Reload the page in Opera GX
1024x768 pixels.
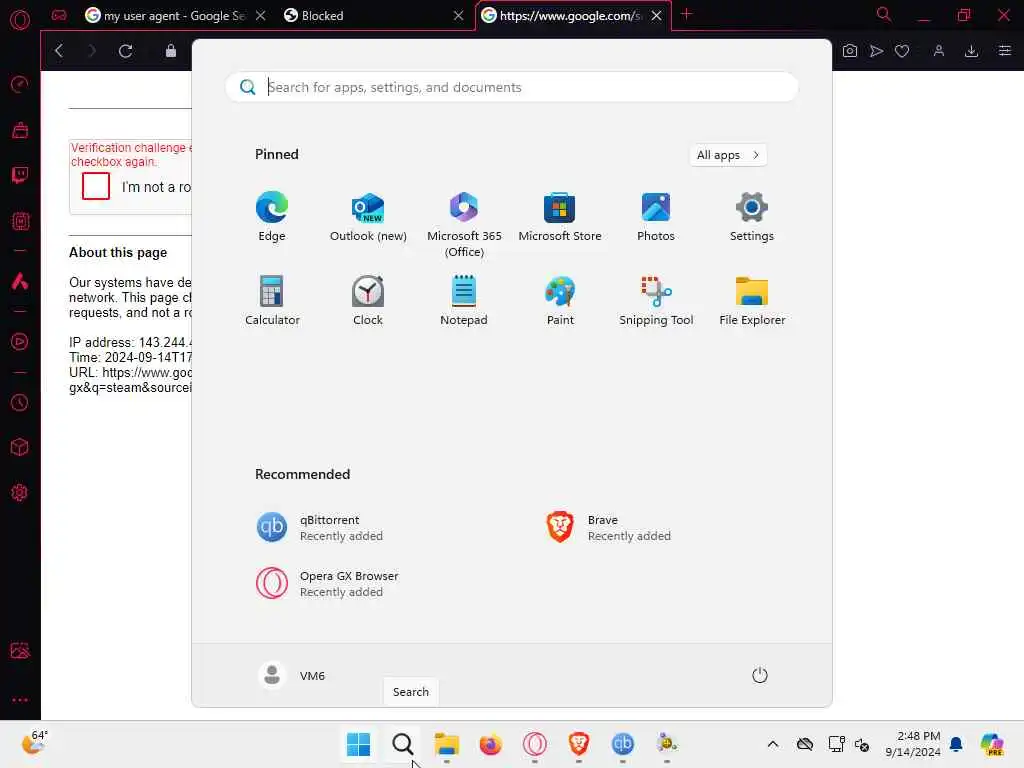click(125, 51)
